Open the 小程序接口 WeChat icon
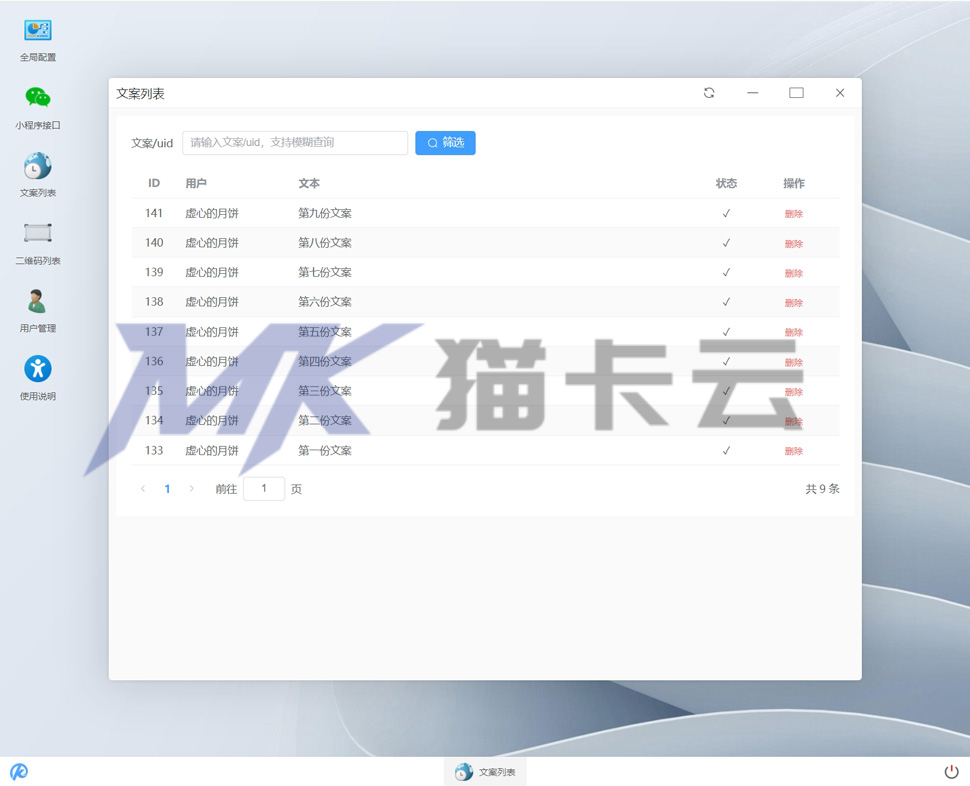The width and height of the screenshot is (970, 786). click(x=38, y=108)
